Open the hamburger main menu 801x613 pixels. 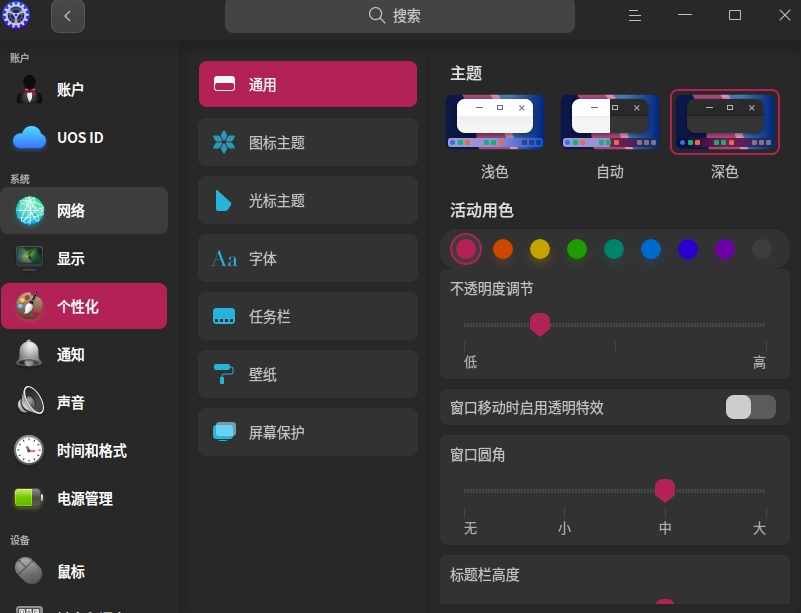tap(634, 16)
